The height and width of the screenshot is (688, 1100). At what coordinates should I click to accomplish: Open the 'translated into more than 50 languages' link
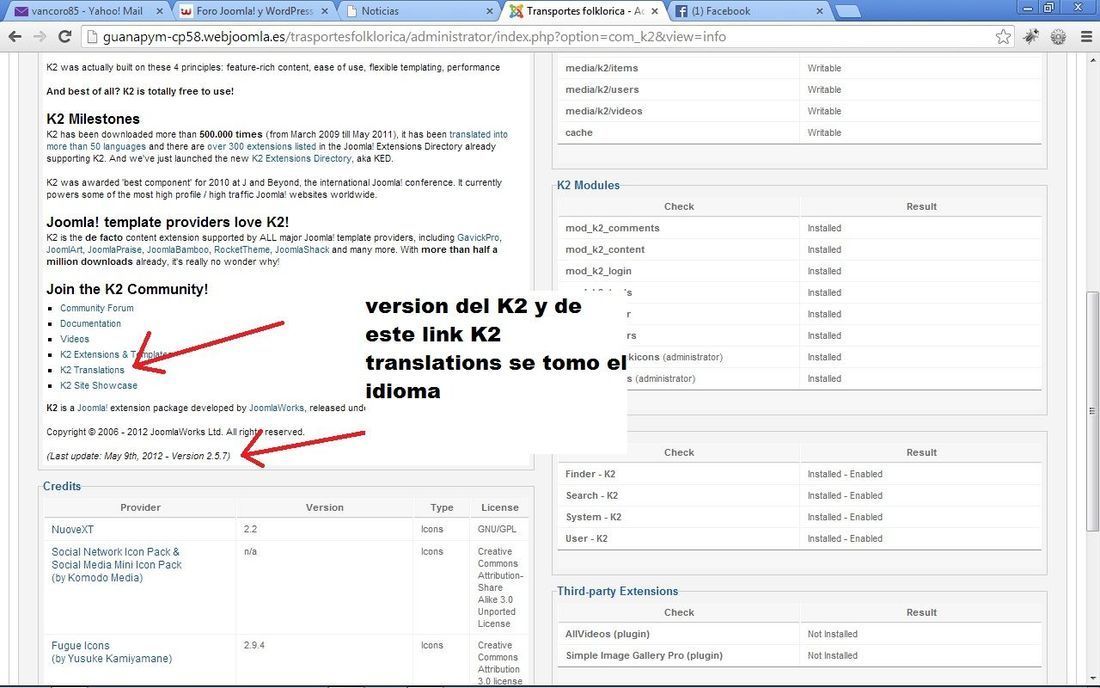pos(277,140)
